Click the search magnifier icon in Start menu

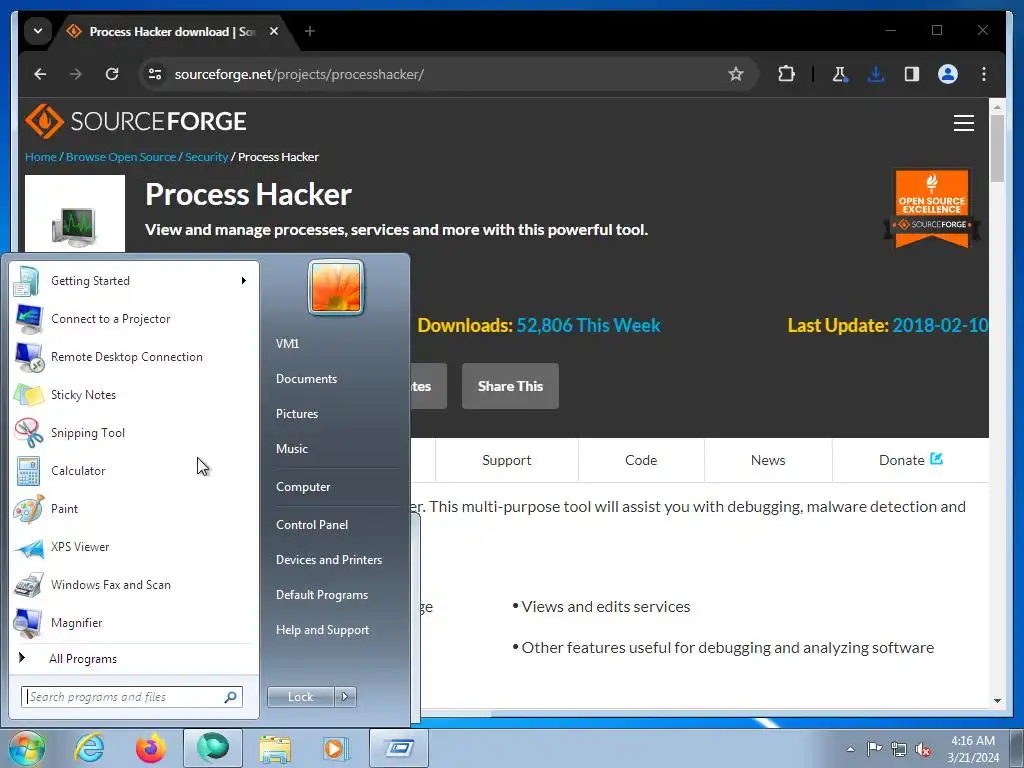click(x=230, y=697)
